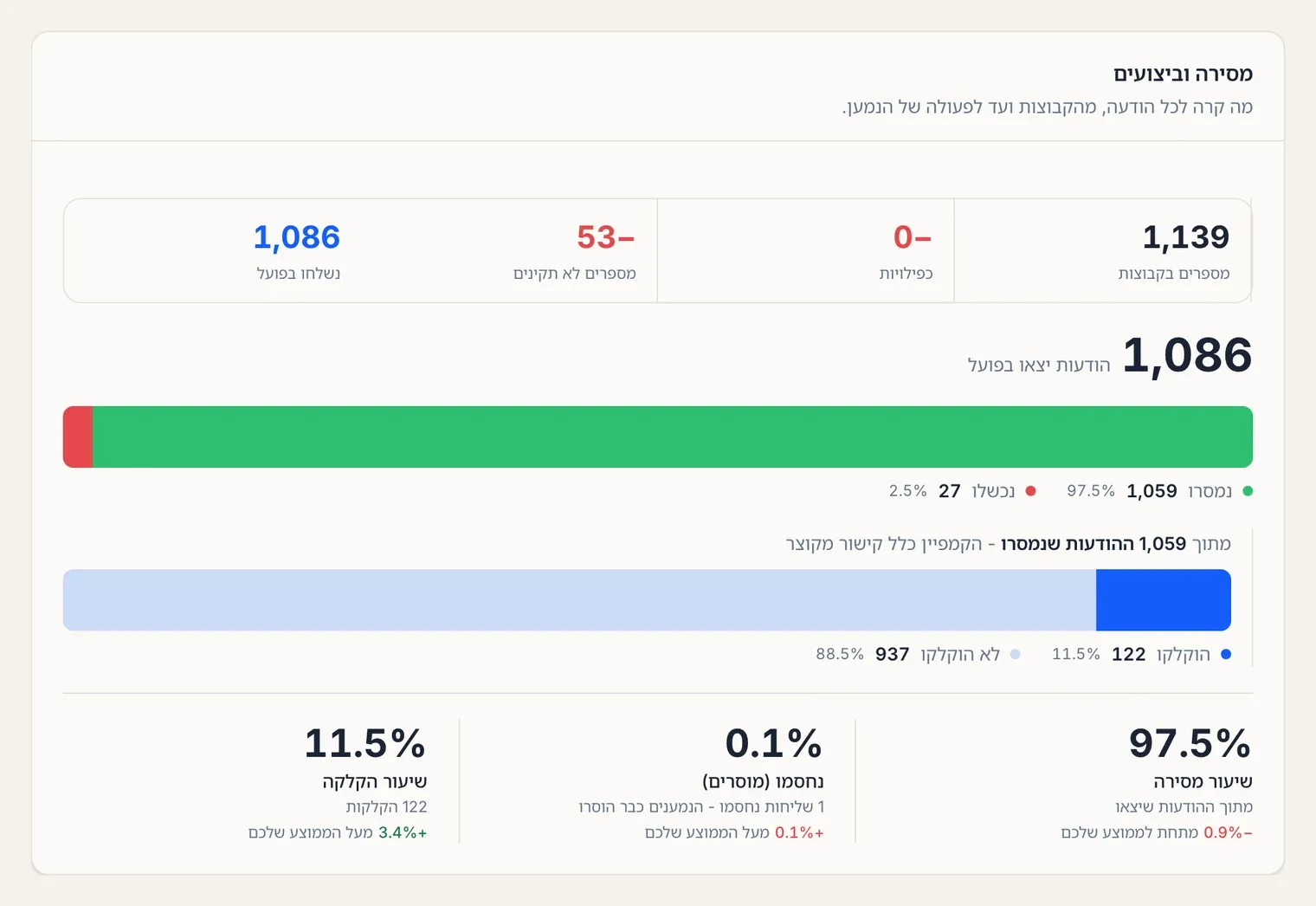
Task: Click the מסירה וביצועים section title
Action: coord(1183,74)
